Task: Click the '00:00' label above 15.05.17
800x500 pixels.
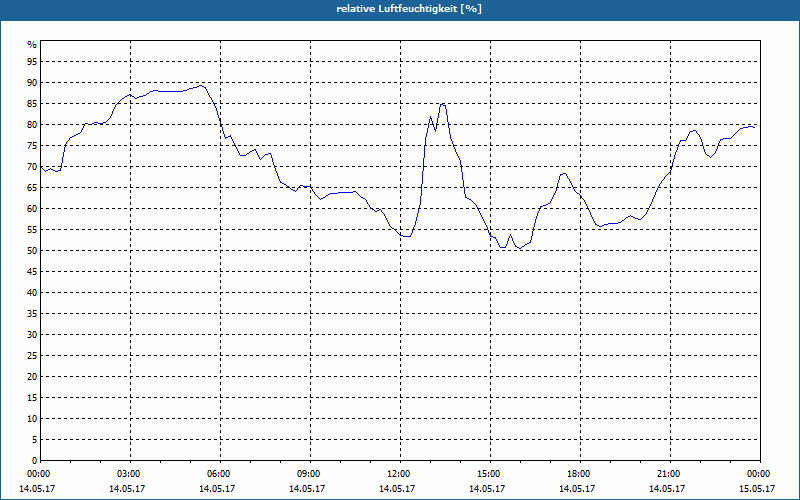Action: pos(760,474)
